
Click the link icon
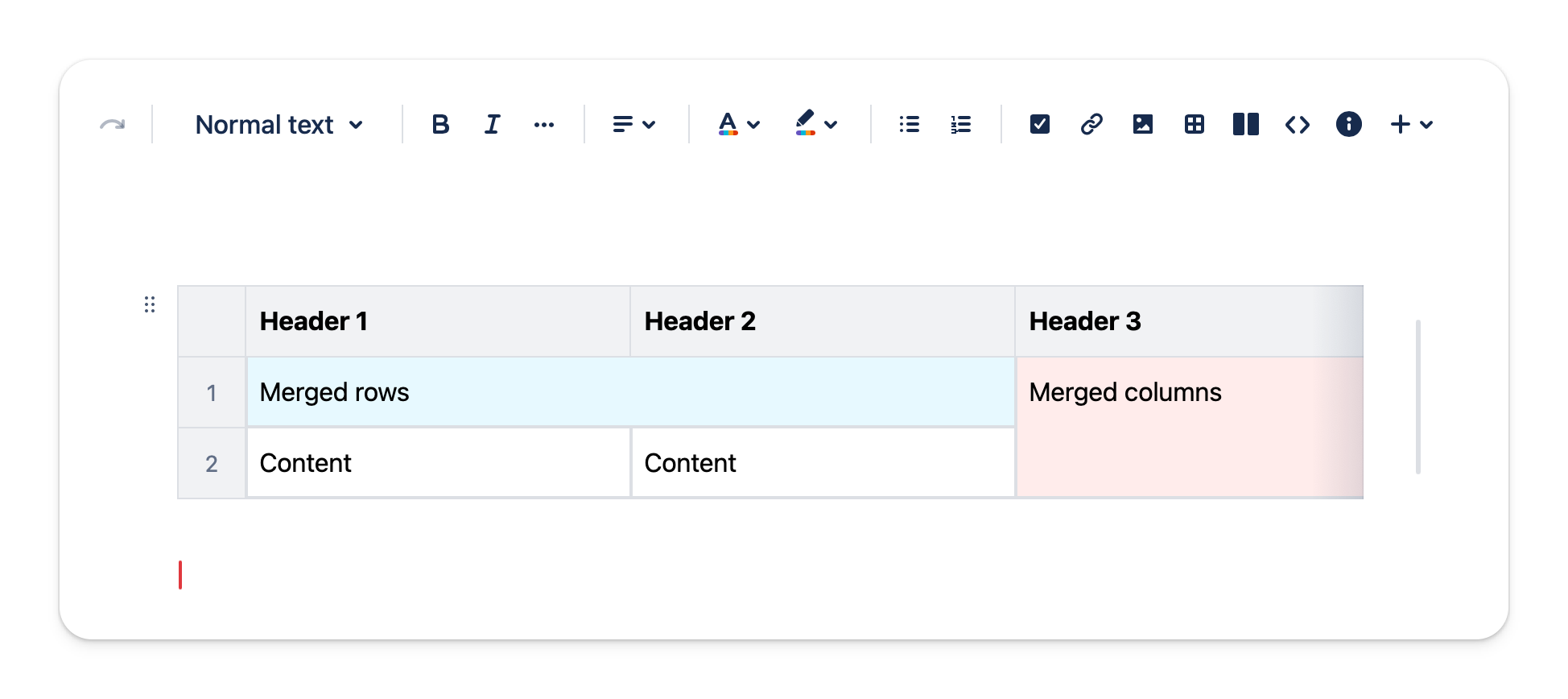1091,125
